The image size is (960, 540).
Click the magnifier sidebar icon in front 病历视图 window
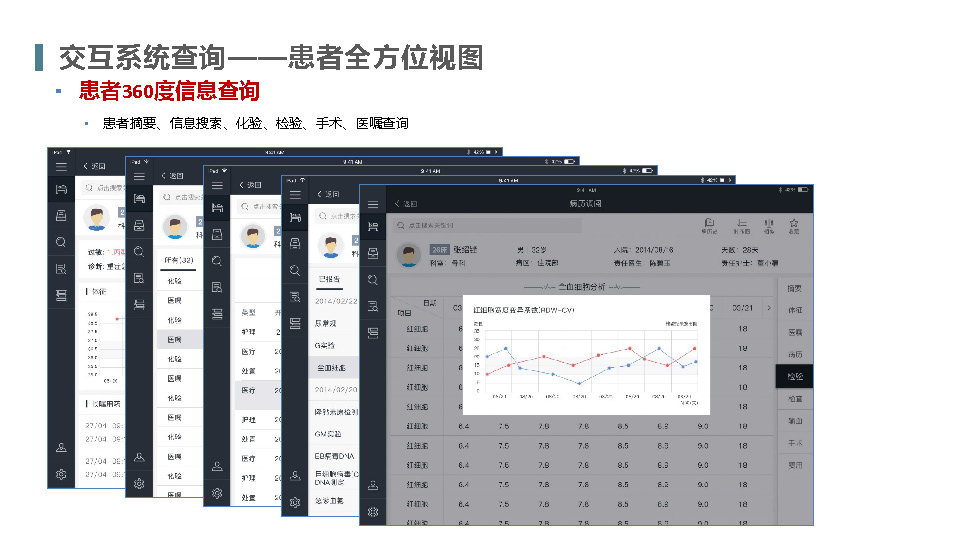tap(373, 280)
